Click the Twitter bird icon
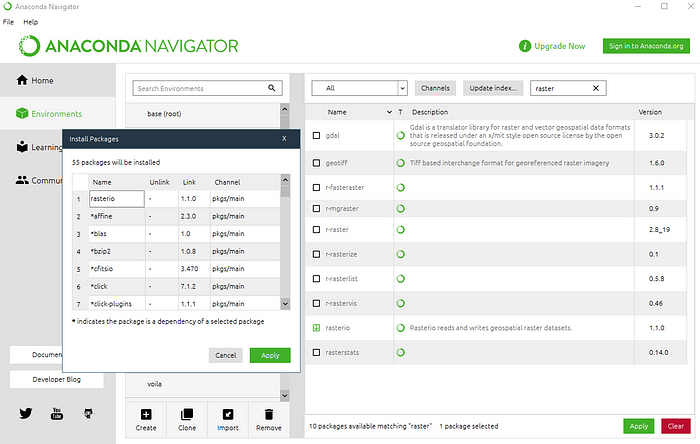Viewport: 700px width, 444px height. [26, 414]
